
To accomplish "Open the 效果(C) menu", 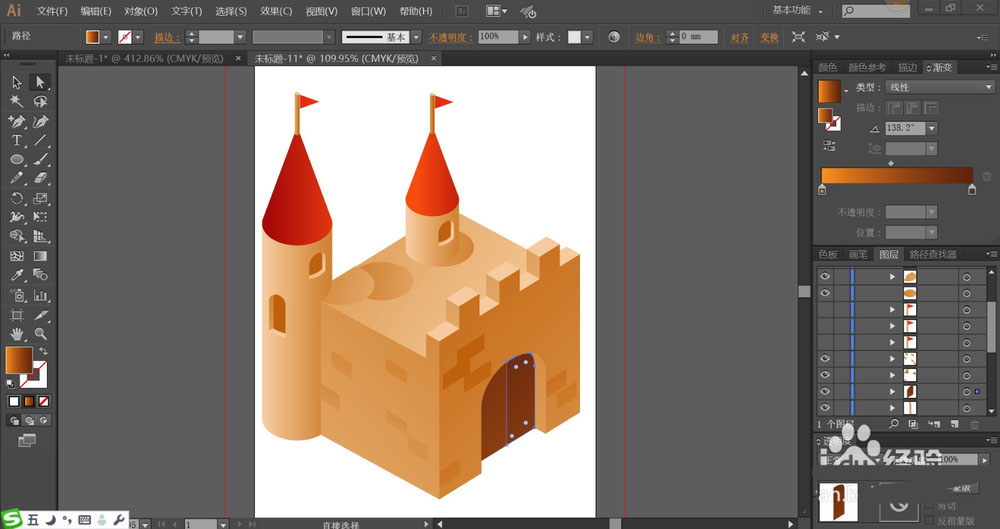I will point(276,11).
